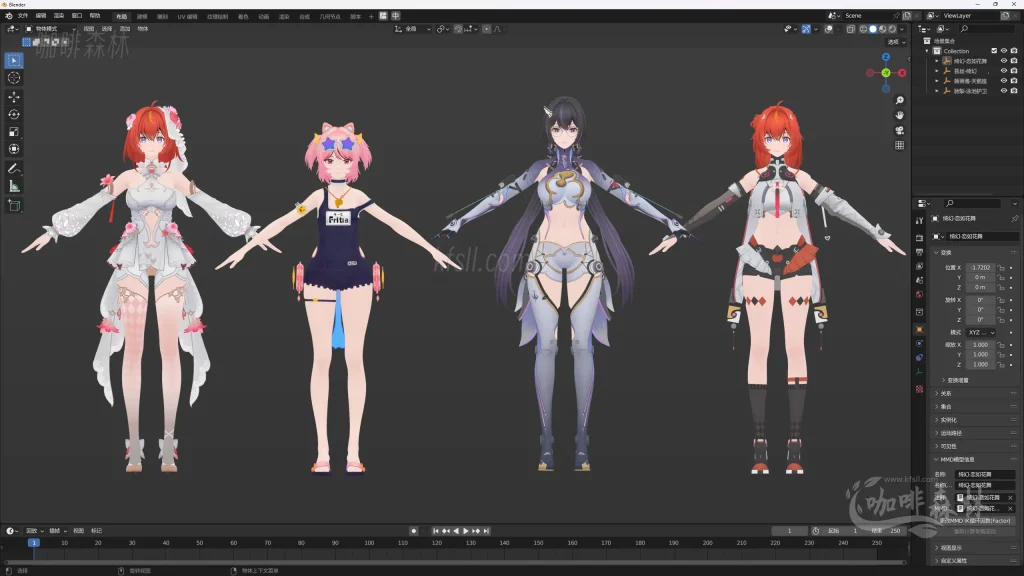Select the Annotate pencil tool
The width and height of the screenshot is (1024, 576).
click(14, 168)
